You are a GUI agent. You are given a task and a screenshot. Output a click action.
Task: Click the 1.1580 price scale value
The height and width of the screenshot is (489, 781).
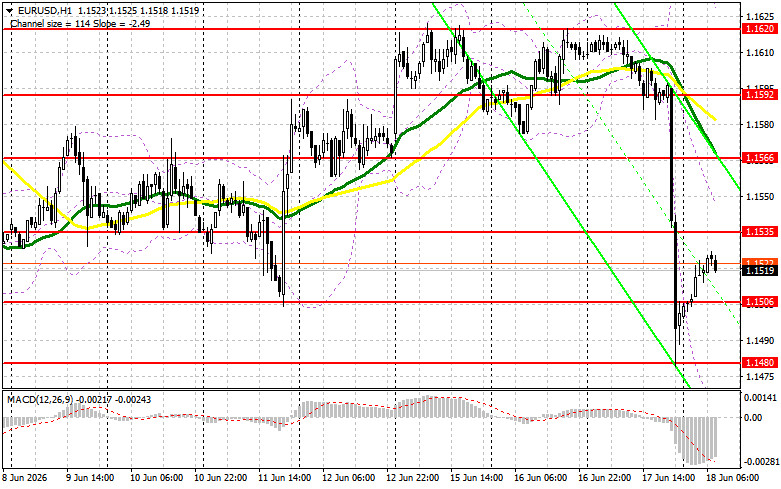[x=760, y=124]
